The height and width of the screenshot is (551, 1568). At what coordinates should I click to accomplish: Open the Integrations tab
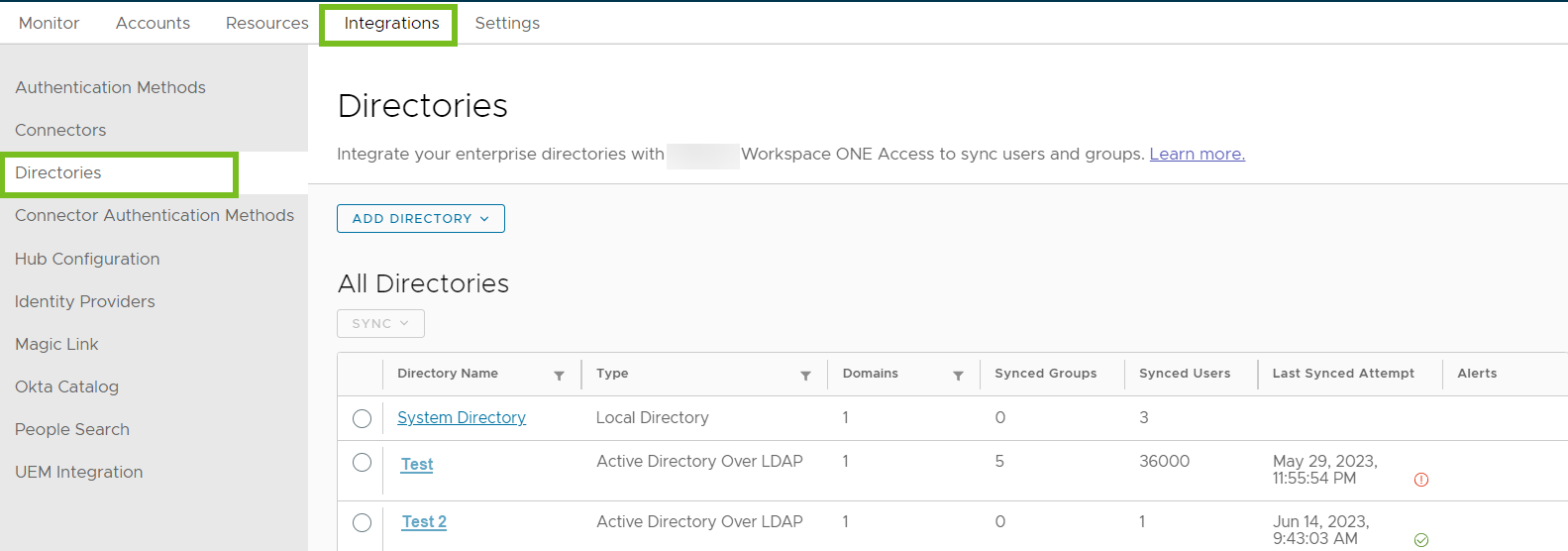(391, 23)
